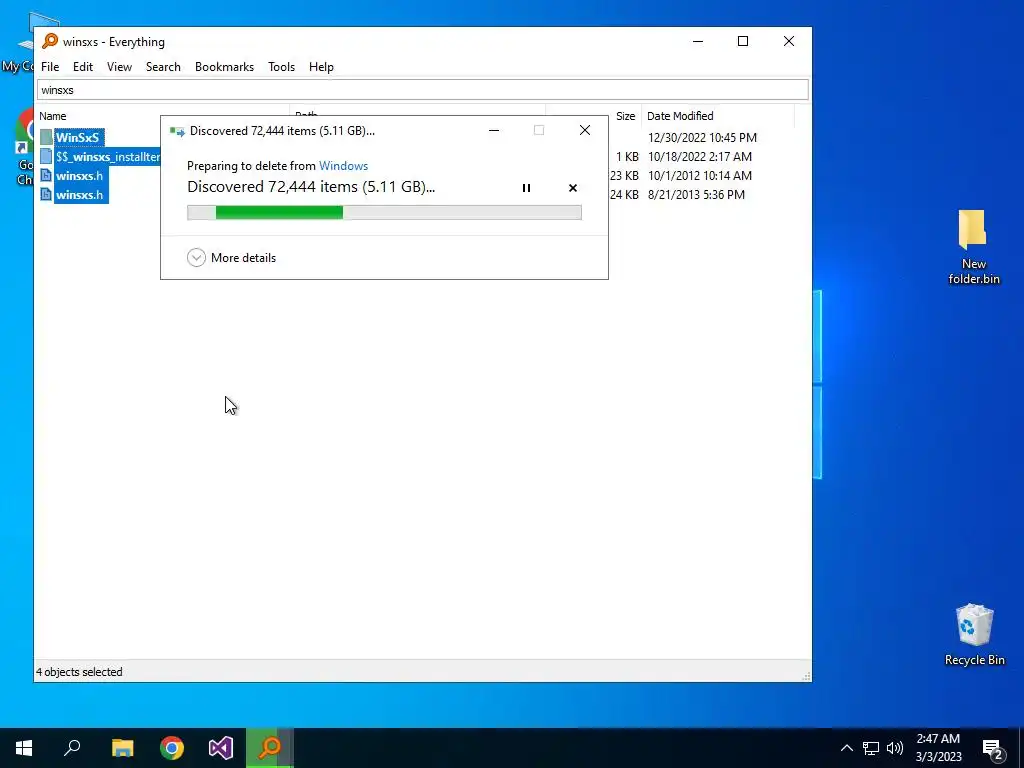Screen dimensions: 1024x768
Task: Click the WinSxS folder icon
Action: 46,137
